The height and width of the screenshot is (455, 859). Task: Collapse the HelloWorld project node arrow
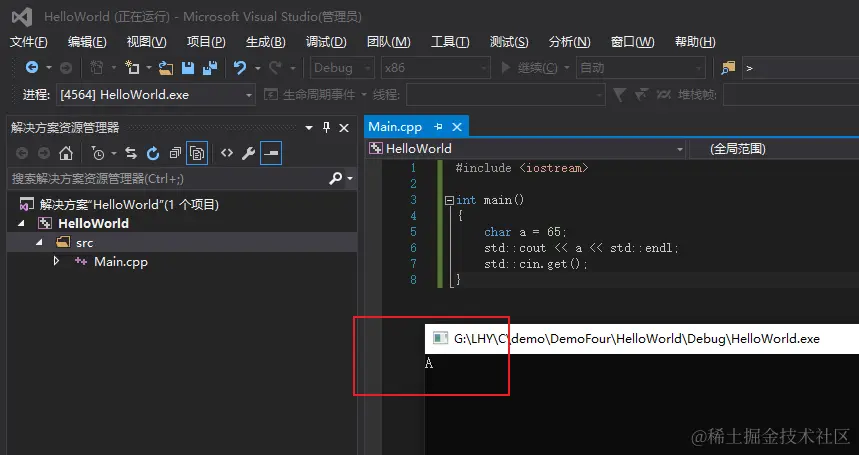pos(21,223)
